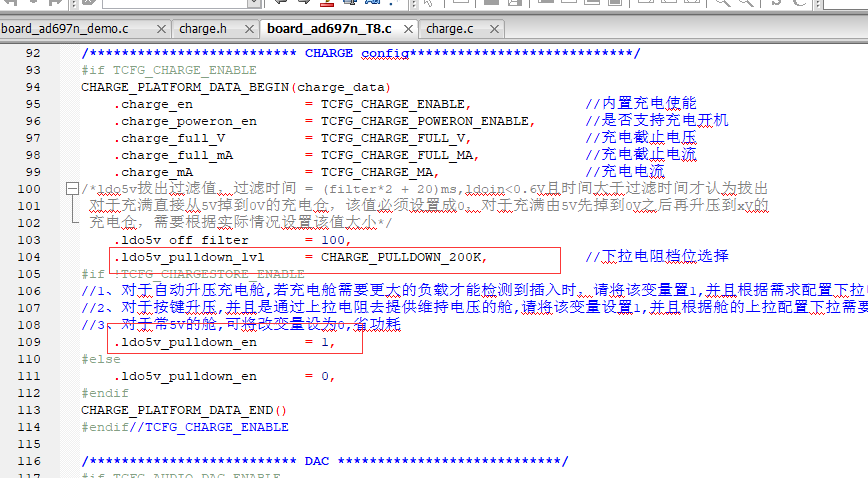Click the #else directive

pos(101,359)
